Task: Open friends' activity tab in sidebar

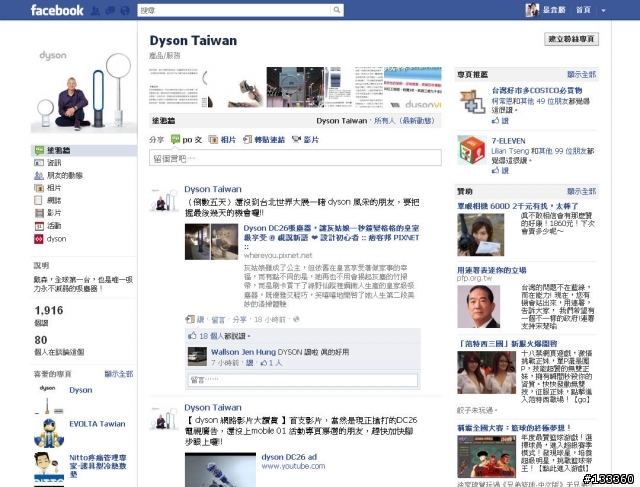Action: tap(58, 175)
